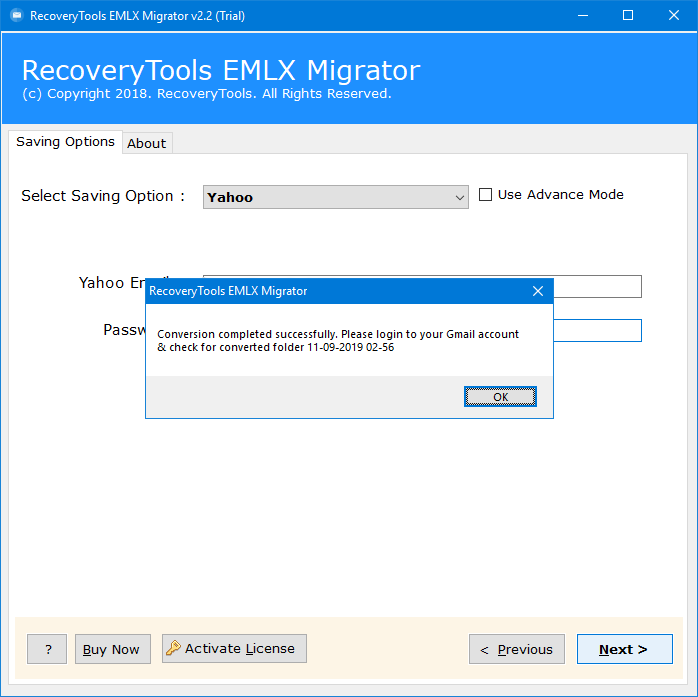Image resolution: width=698 pixels, height=697 pixels.
Task: Click the RecoveryTools EMLX Migrator header title
Action: [x=221, y=70]
